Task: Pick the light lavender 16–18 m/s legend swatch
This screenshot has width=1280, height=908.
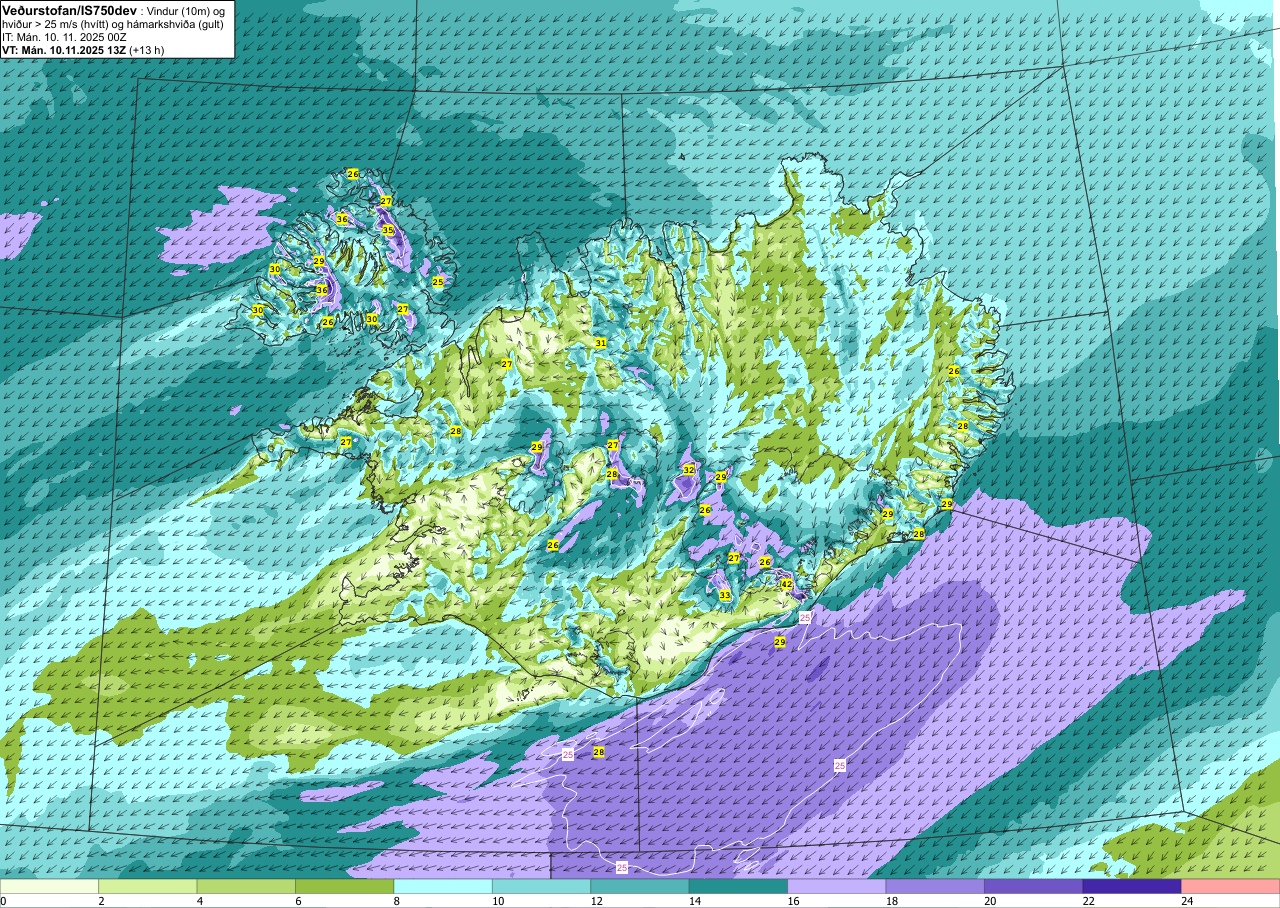Action: (x=837, y=886)
